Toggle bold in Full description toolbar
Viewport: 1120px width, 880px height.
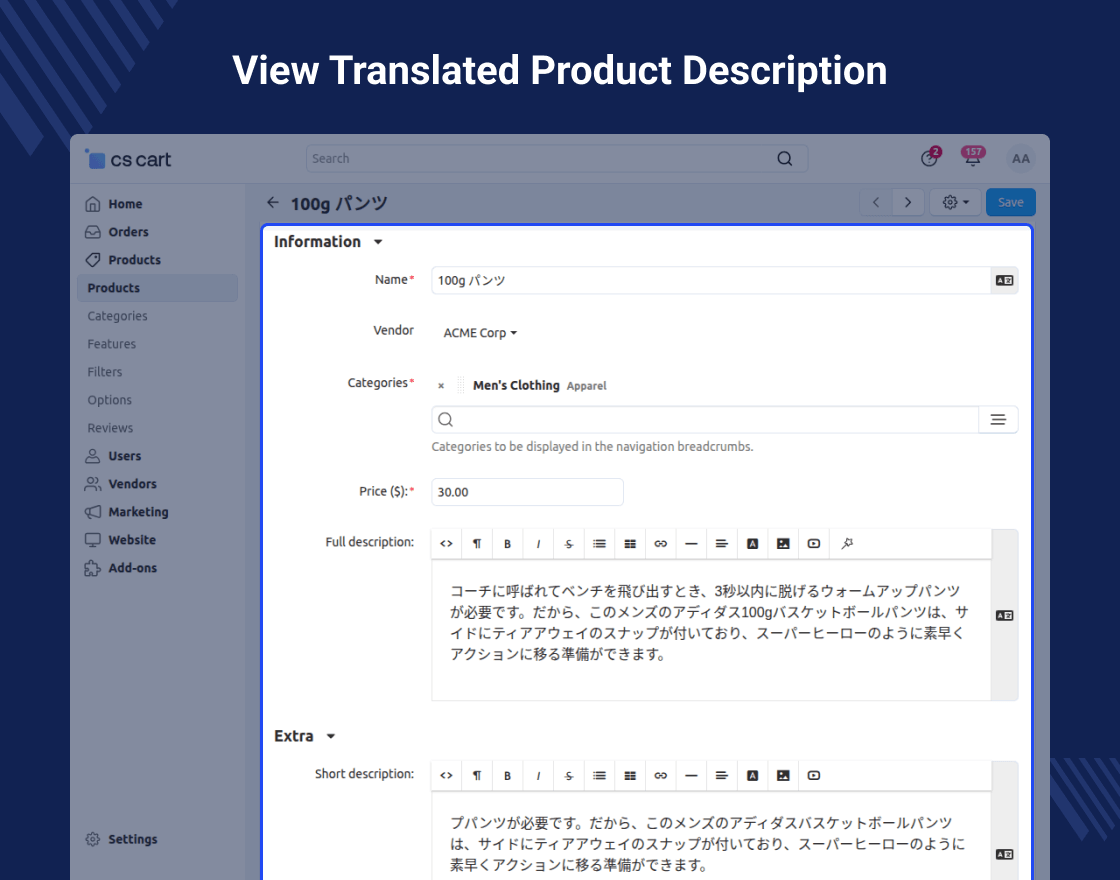coord(507,544)
